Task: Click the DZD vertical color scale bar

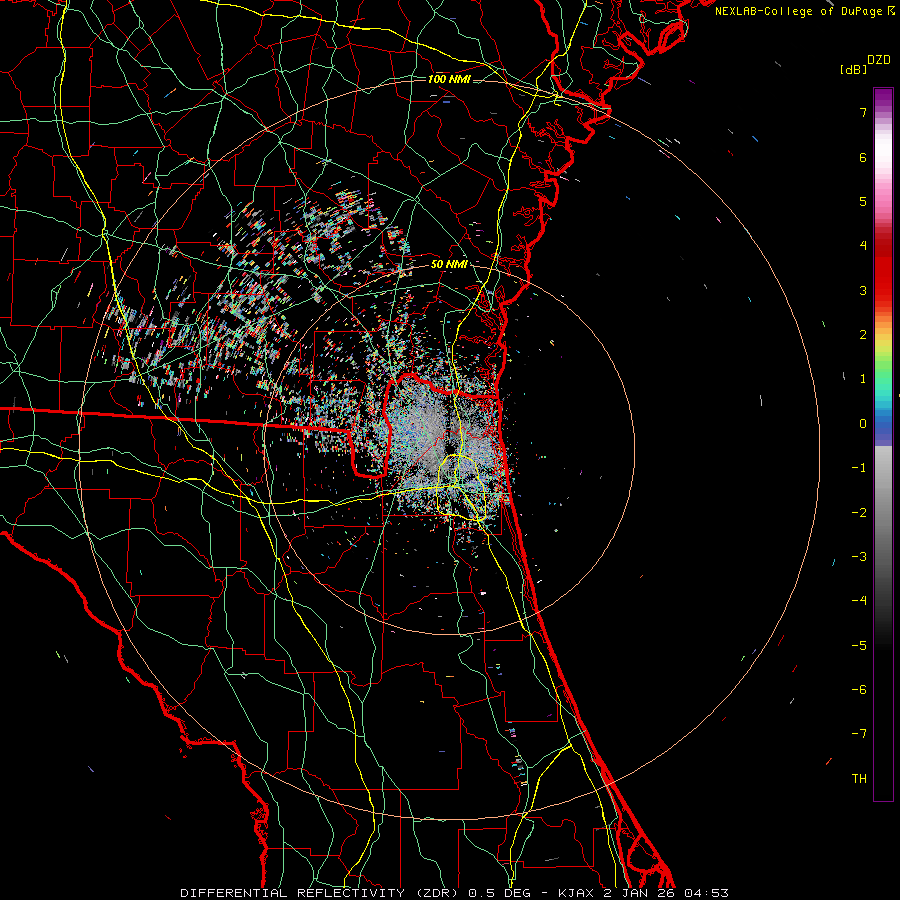Action: 883,444
